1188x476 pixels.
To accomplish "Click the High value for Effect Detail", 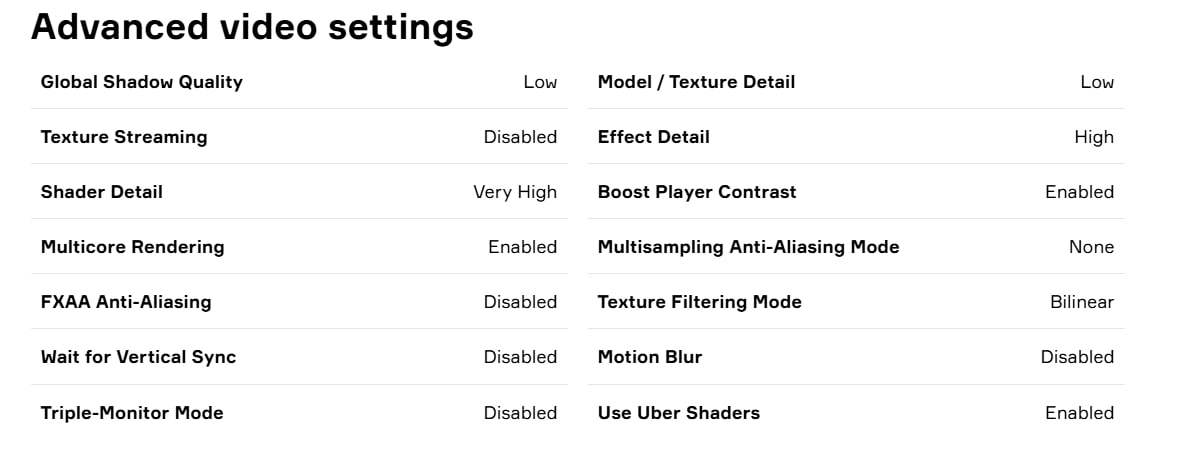I will pos(1094,137).
